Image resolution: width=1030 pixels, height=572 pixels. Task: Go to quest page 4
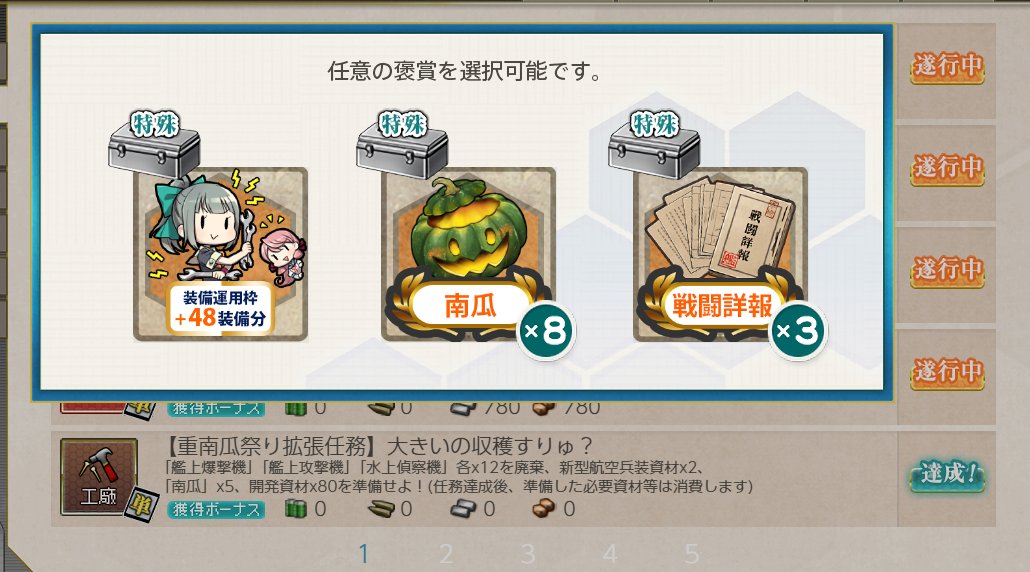tap(610, 554)
